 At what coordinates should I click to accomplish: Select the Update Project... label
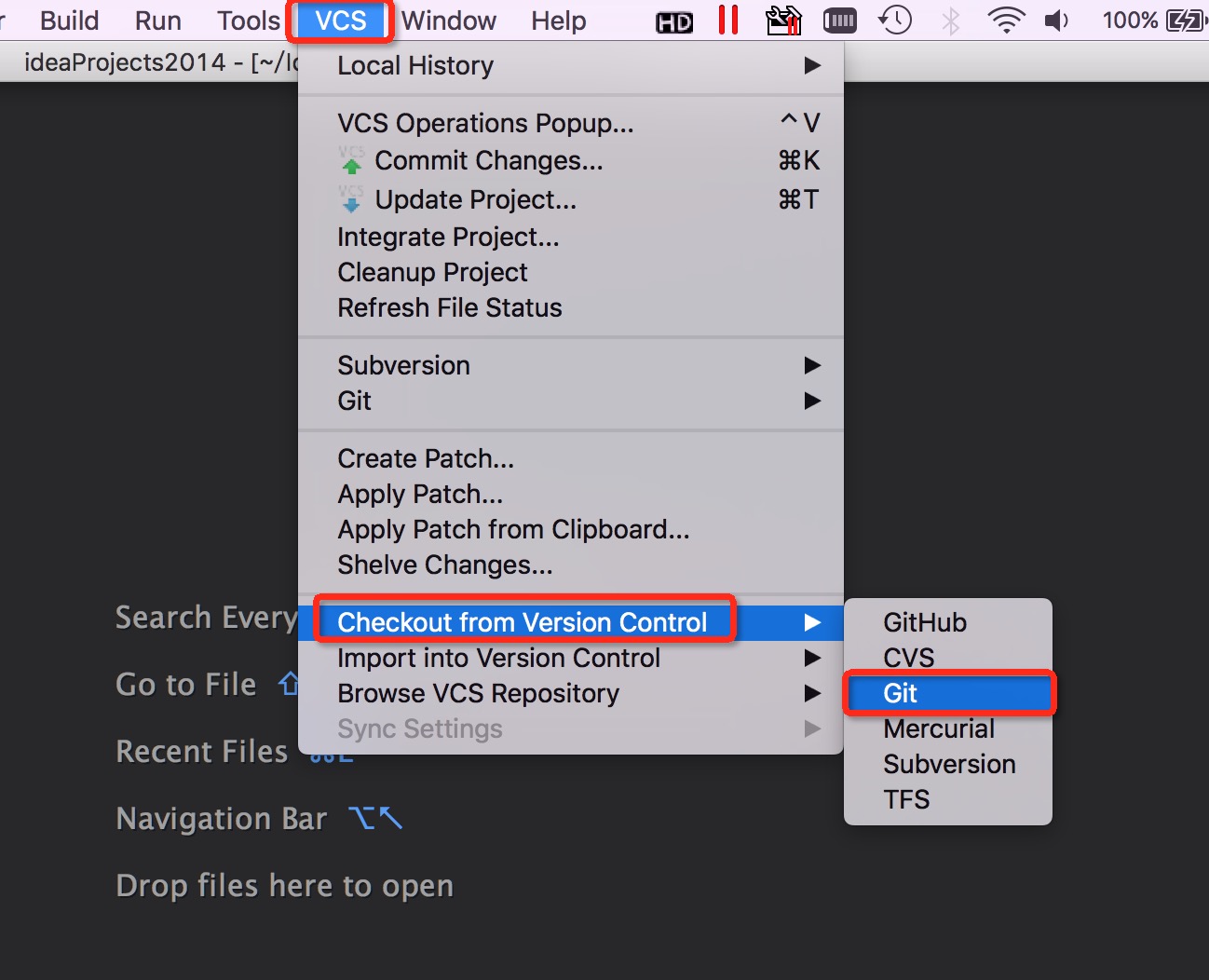[476, 200]
